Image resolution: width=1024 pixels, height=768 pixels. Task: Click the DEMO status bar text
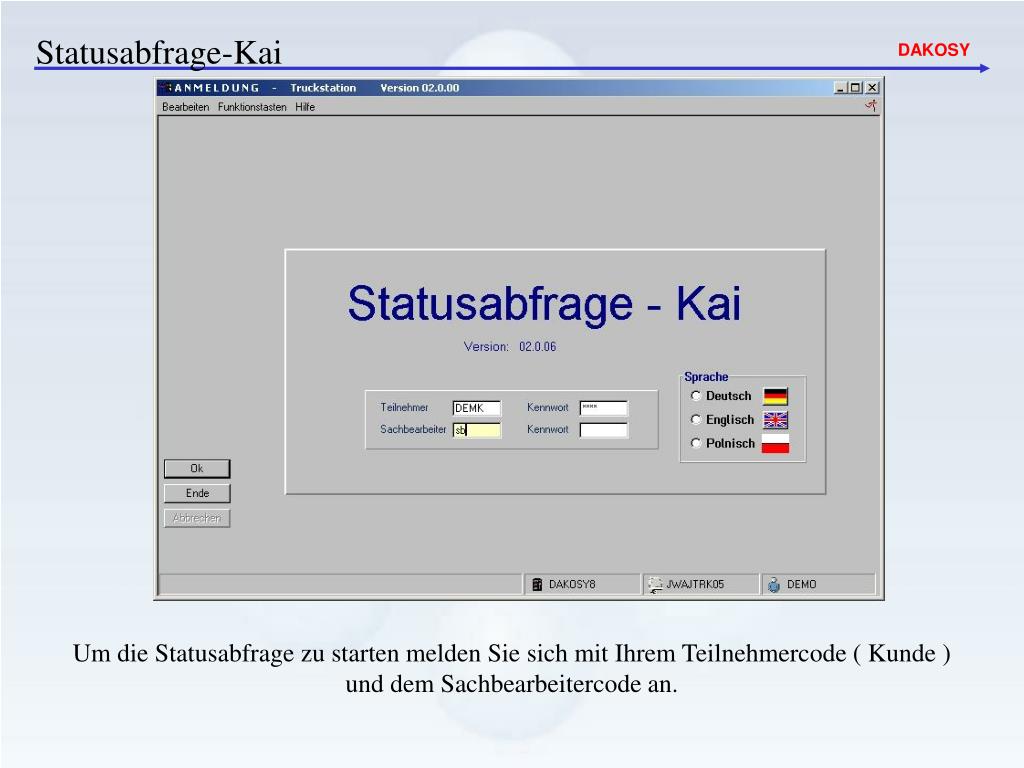point(802,584)
